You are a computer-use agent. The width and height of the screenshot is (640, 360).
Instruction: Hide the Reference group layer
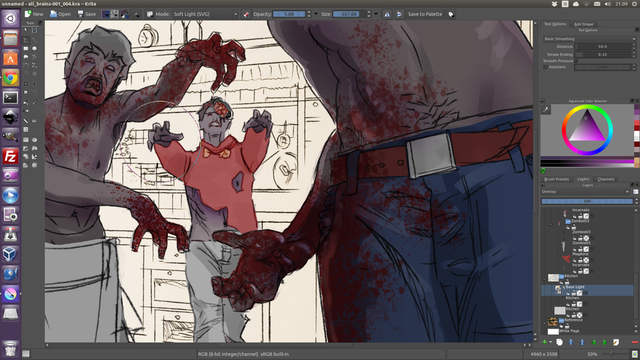562,327
